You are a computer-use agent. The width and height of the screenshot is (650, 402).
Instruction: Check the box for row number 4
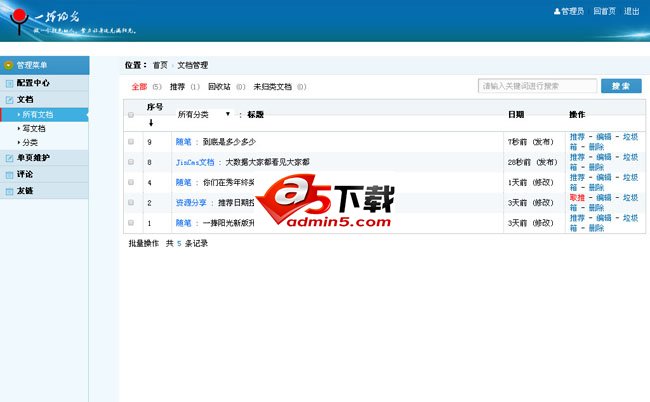coord(131,182)
